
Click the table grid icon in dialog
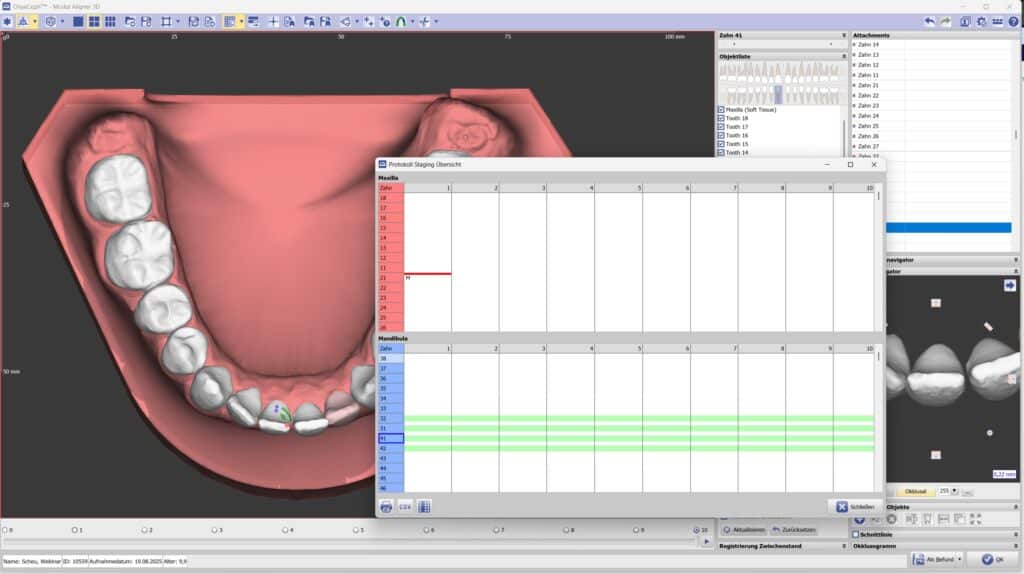pos(424,507)
